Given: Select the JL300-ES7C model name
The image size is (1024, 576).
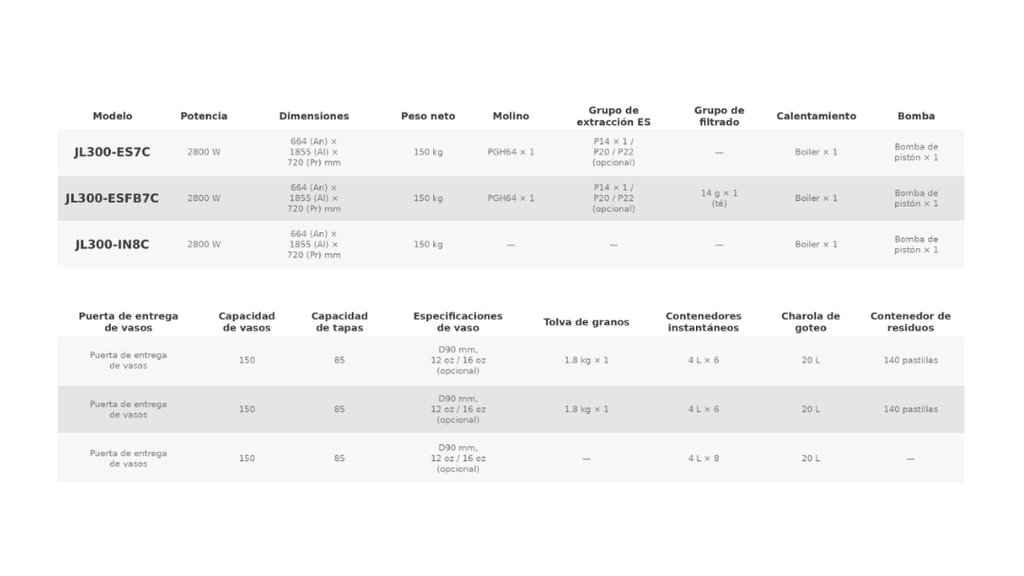Looking at the screenshot, I should pyautogui.click(x=112, y=152).
